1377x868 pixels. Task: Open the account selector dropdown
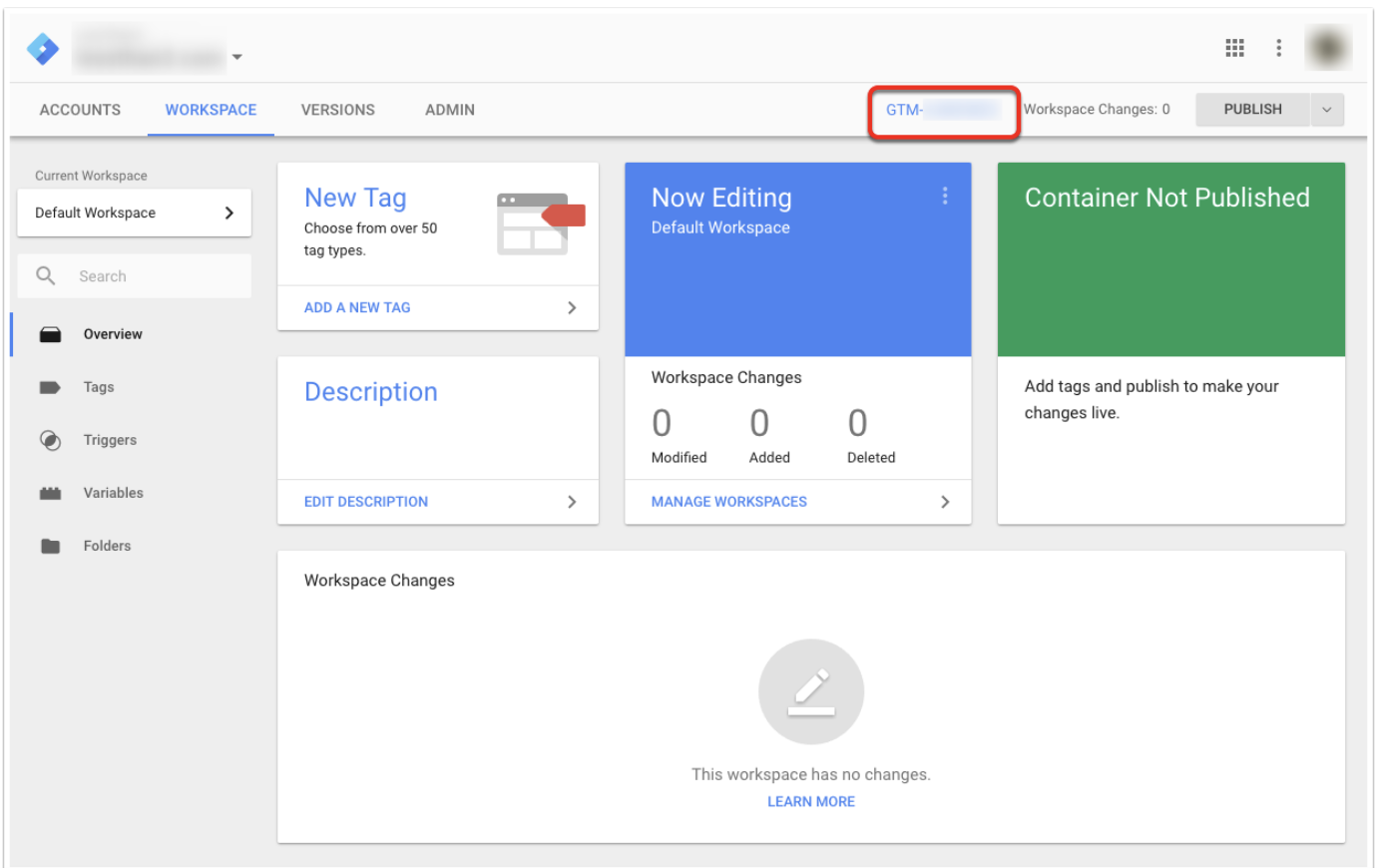(x=236, y=57)
